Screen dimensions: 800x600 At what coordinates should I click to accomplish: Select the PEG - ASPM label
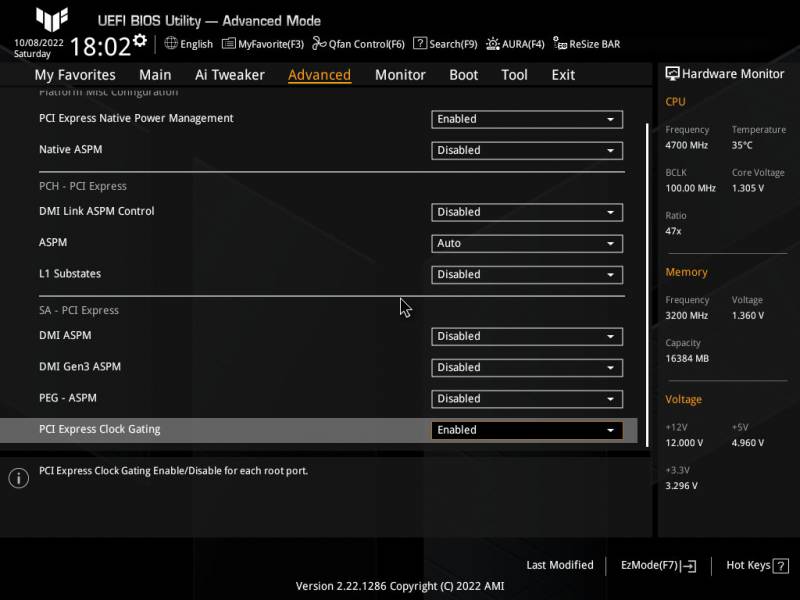point(67,398)
